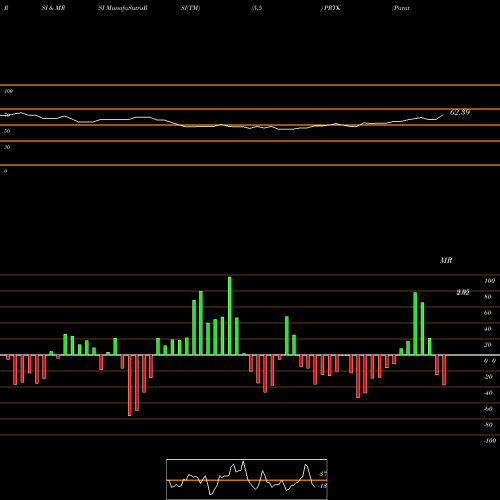500x500 pixels.
Task: Click the deepest red MR histogram bar
Action: pos(130,385)
